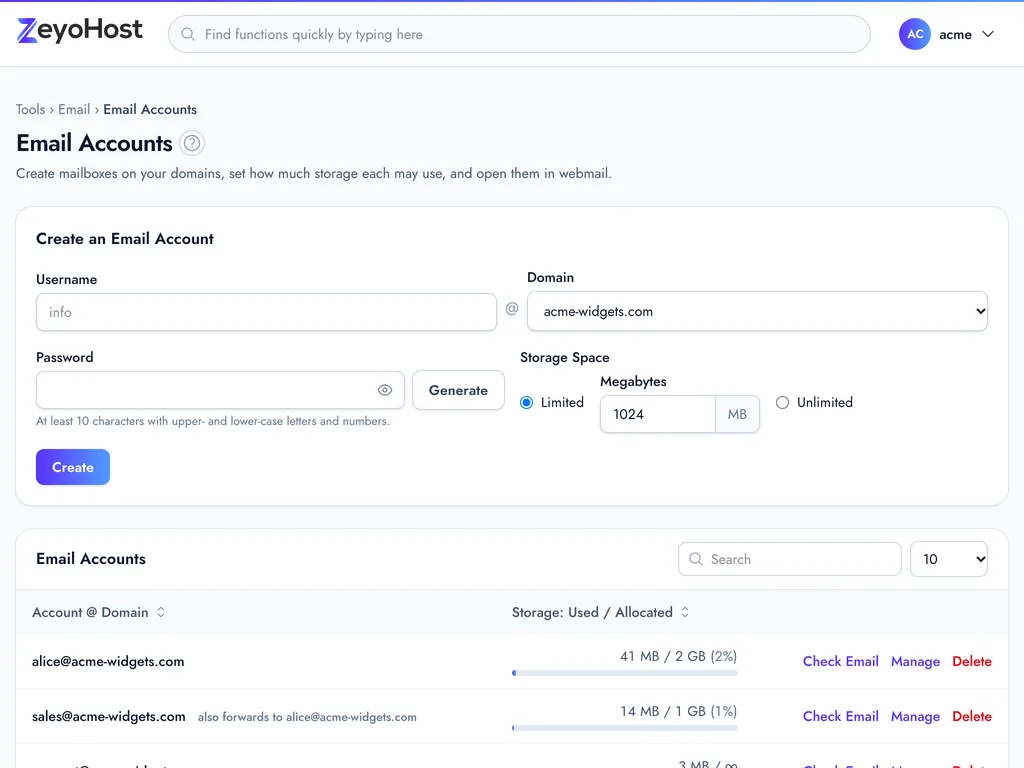Click the Generate password button
Image resolution: width=1024 pixels, height=768 pixels.
458,390
